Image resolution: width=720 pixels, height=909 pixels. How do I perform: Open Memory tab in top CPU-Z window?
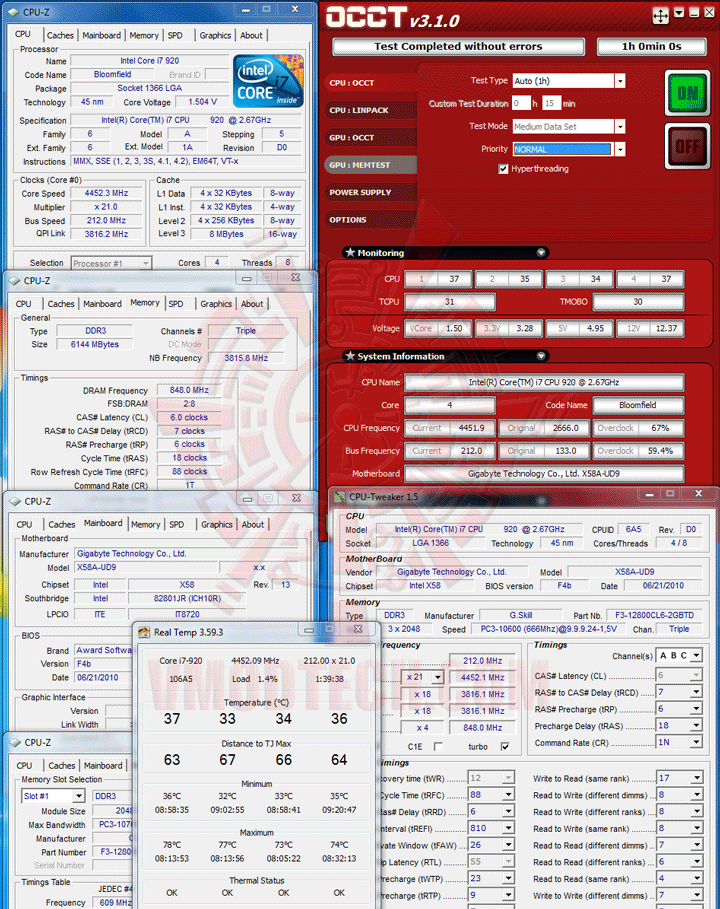point(144,35)
